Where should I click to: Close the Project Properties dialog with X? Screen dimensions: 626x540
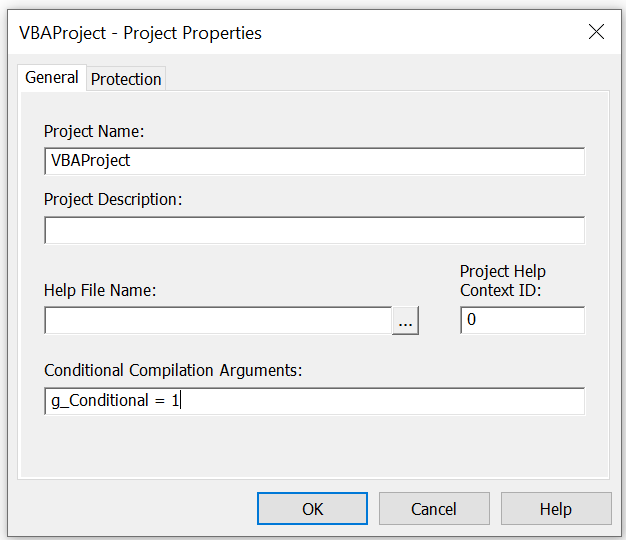click(596, 32)
